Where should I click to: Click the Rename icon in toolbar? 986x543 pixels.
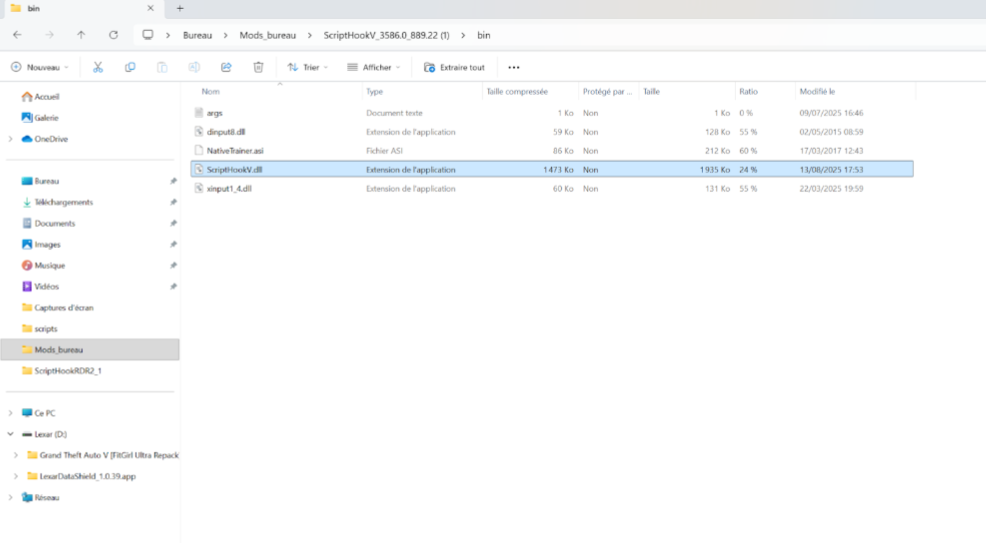pyautogui.click(x=194, y=67)
